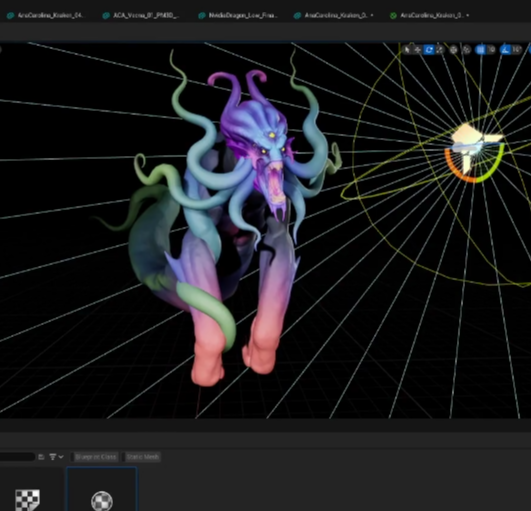
Task: Switch to the AnaCarolina_Kraken_04 asset tab
Action: click(46, 15)
